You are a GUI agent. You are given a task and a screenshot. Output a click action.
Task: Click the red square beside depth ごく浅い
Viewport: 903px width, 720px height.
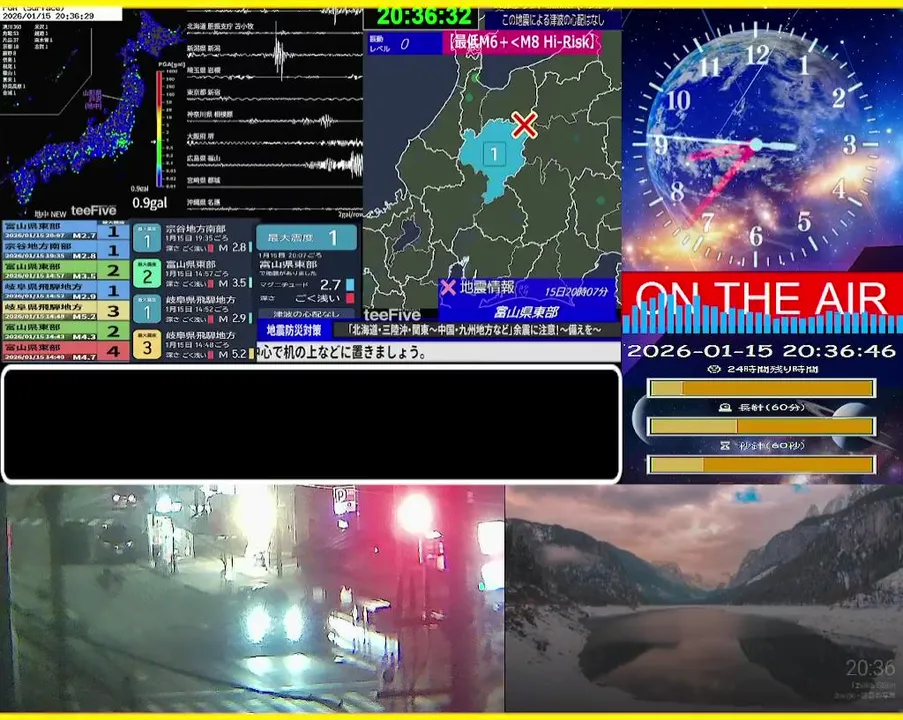coord(350,298)
